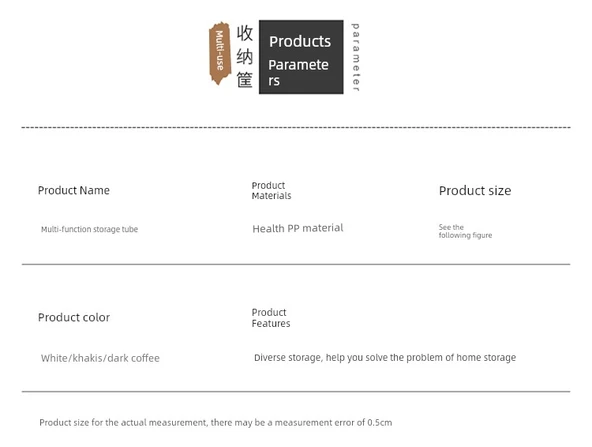Image resolution: width=592 pixels, height=447 pixels.
Task: Click the dark Products Parameters box
Action: (x=301, y=57)
